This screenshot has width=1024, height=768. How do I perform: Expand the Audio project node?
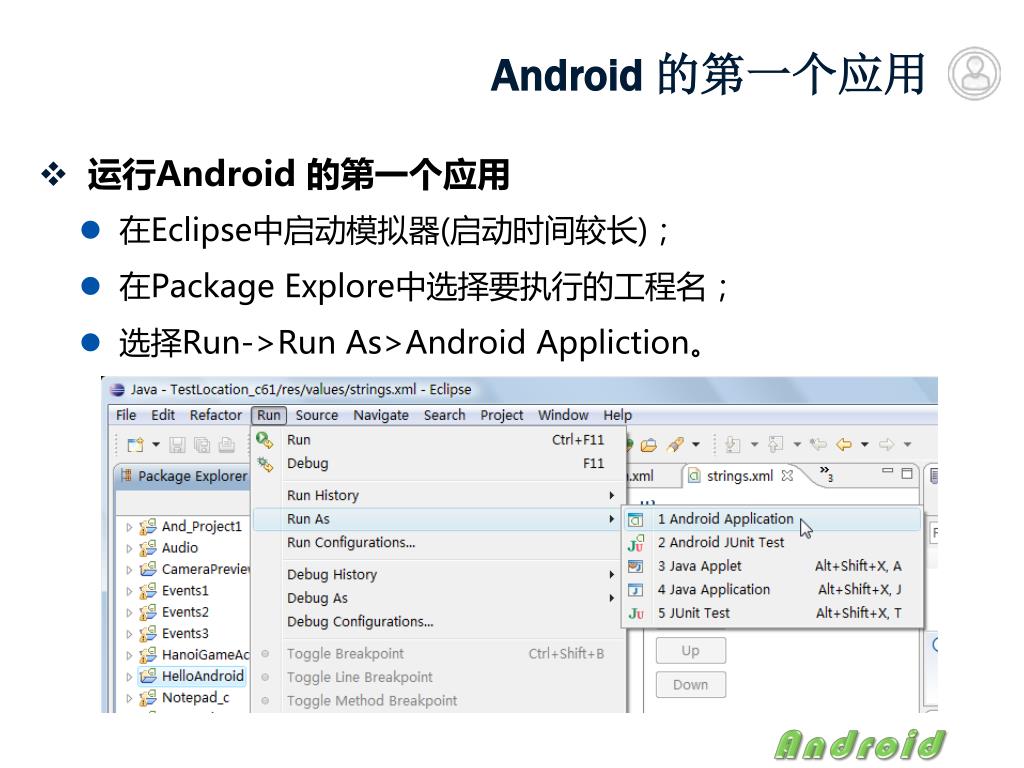coord(129,548)
